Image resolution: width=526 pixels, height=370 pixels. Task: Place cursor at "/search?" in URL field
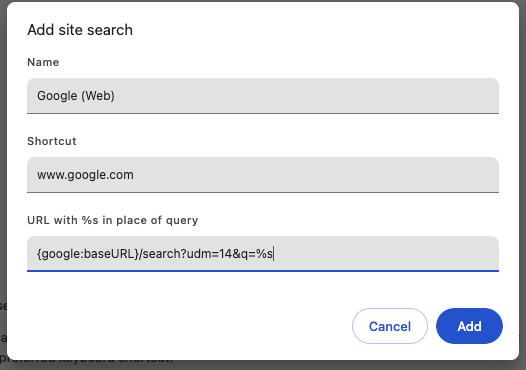pos(163,254)
